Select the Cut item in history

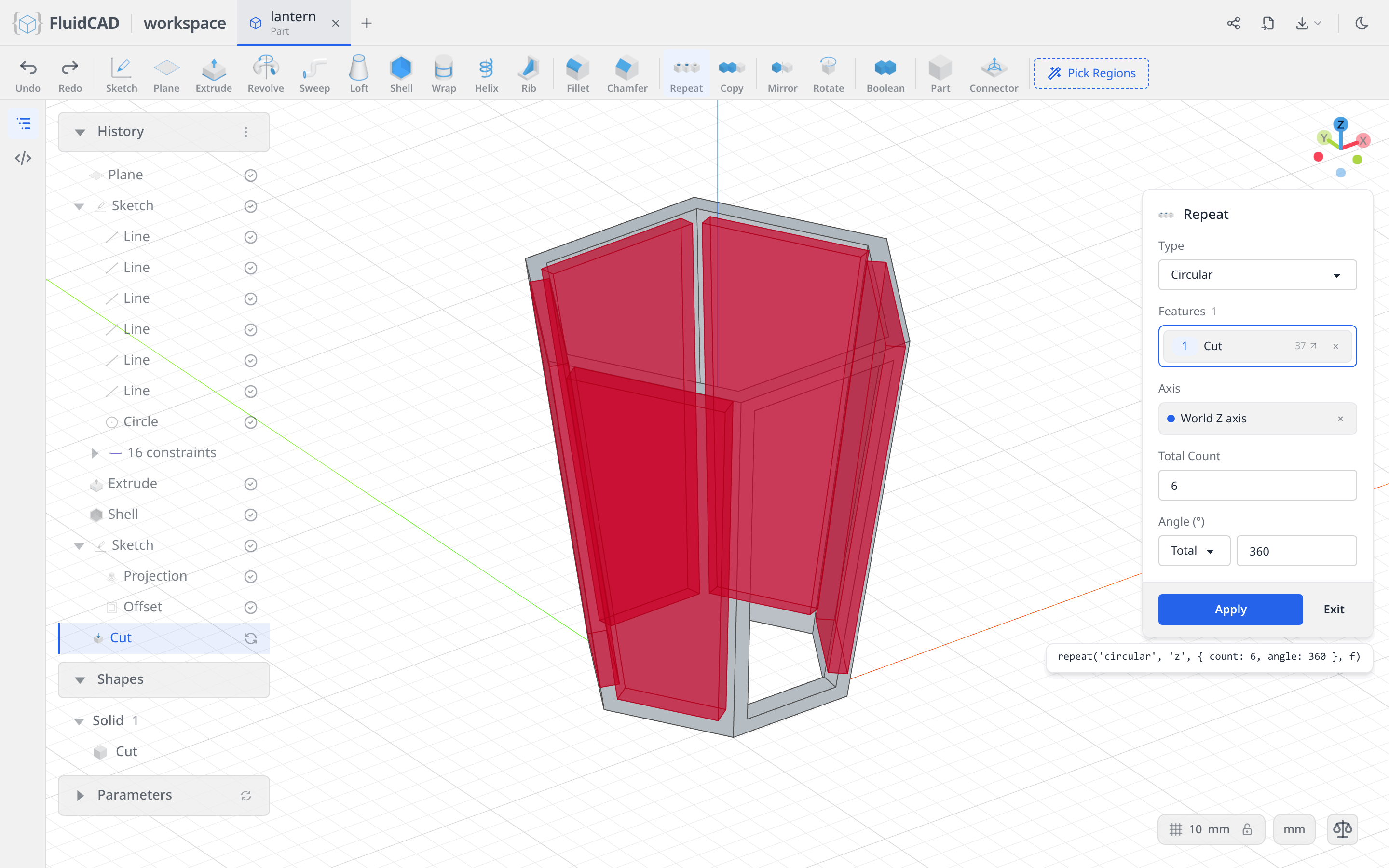click(x=164, y=638)
